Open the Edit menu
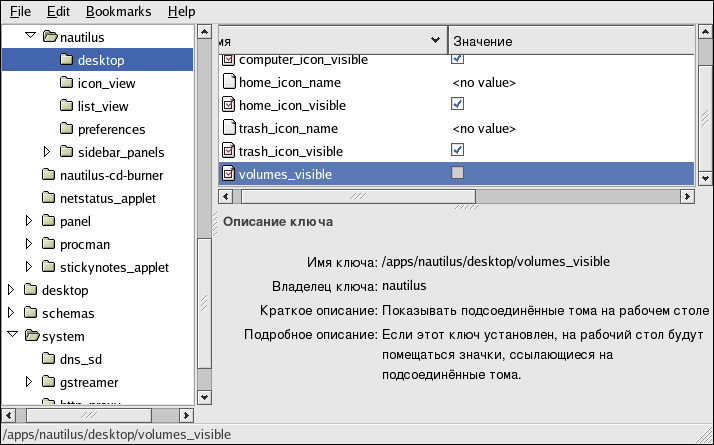Viewport: 714px width, 445px height. pyautogui.click(x=58, y=12)
